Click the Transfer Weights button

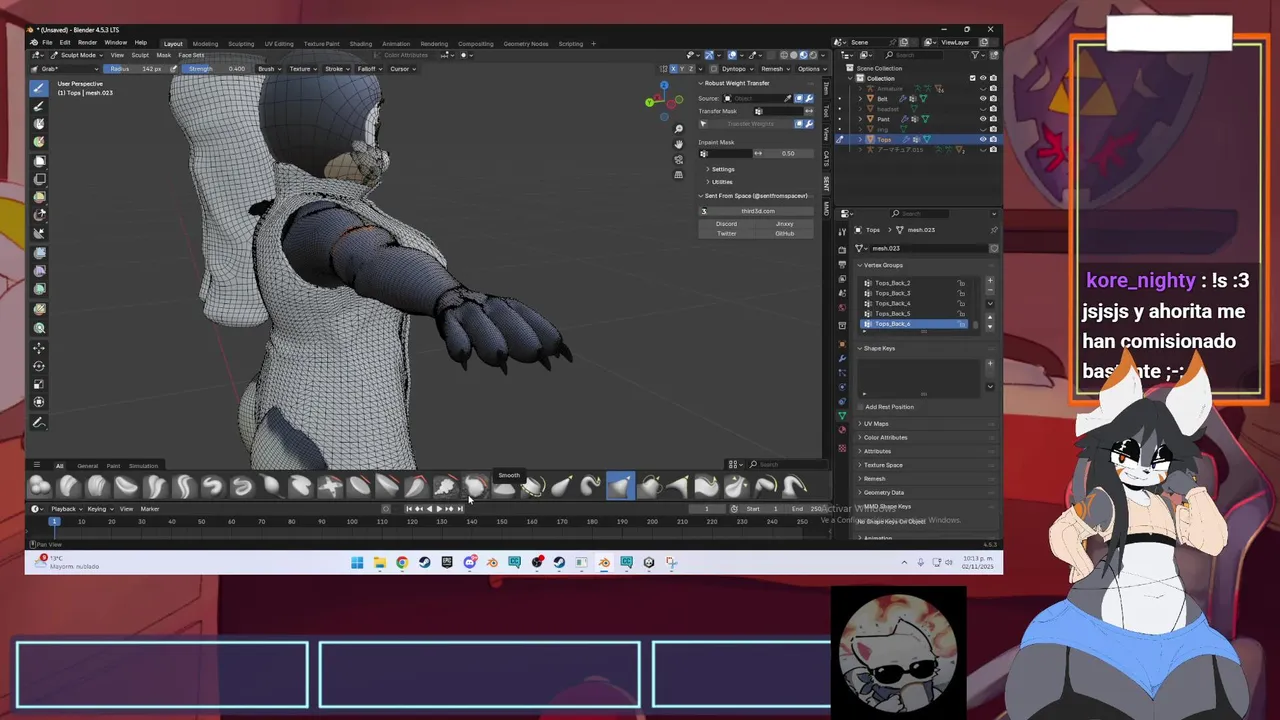[x=750, y=124]
